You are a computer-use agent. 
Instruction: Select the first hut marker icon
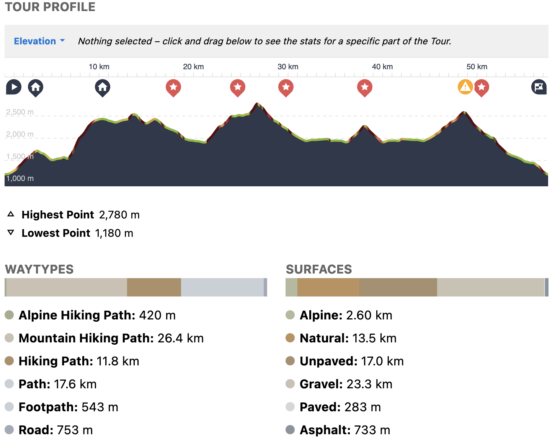click(x=36, y=88)
